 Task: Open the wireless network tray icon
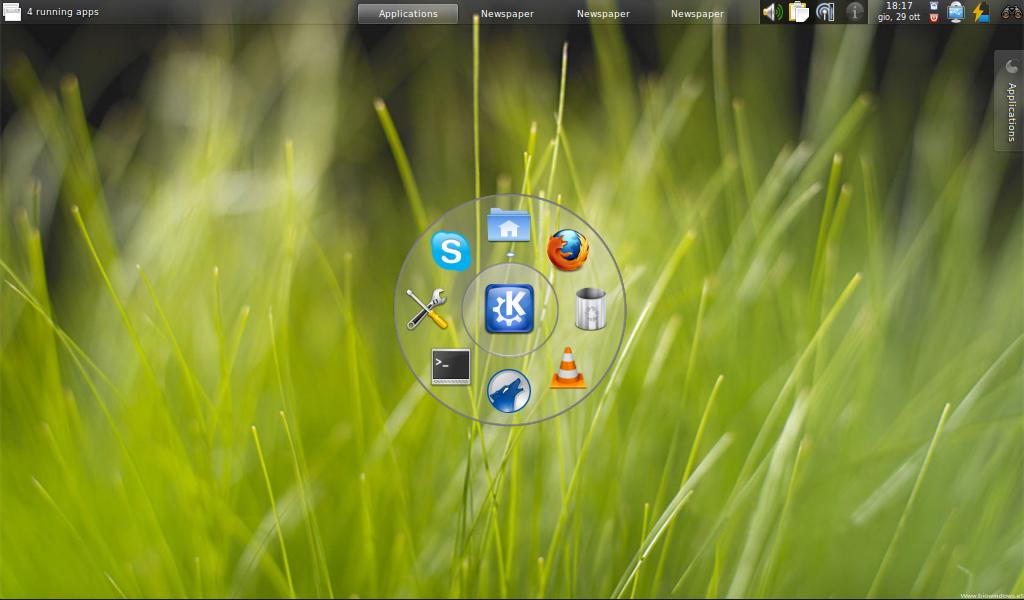pos(825,12)
